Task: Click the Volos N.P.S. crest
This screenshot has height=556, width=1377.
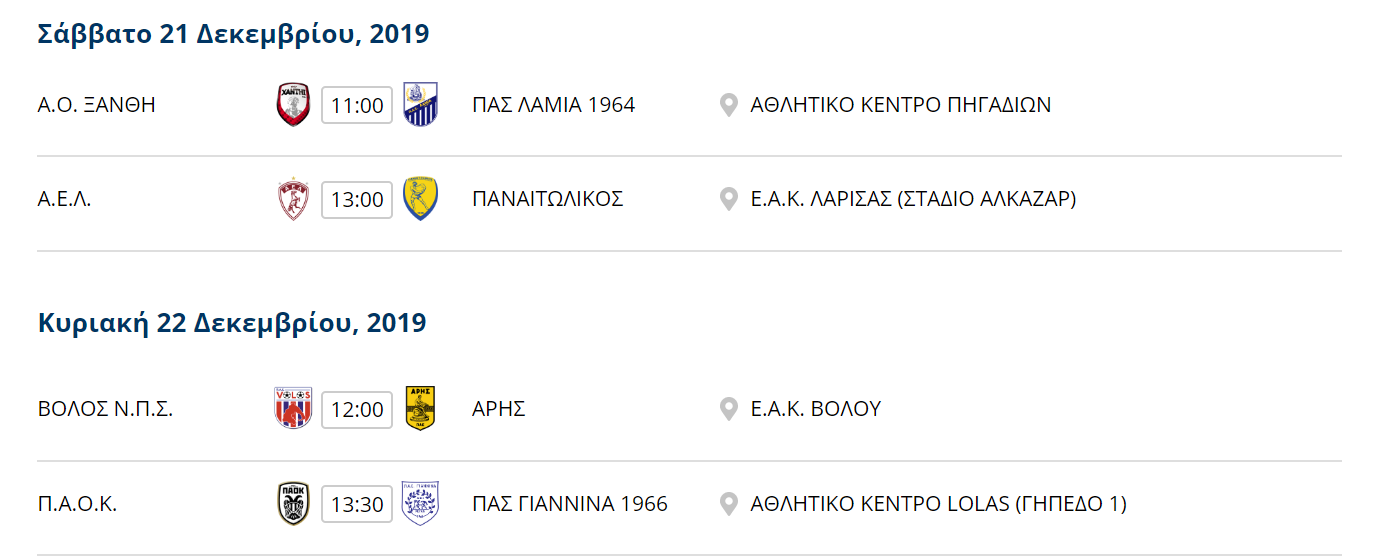Action: pos(294,408)
